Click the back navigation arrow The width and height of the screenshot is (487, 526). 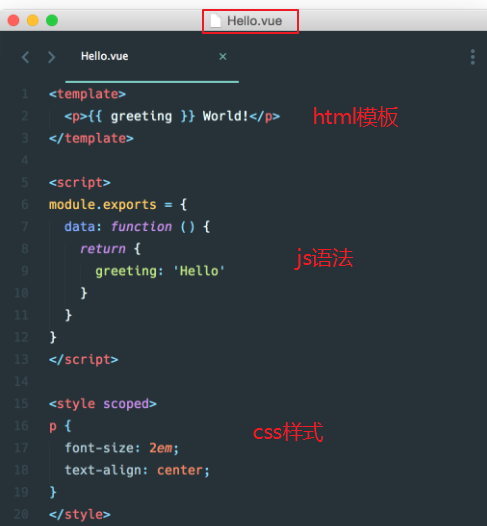coord(25,57)
